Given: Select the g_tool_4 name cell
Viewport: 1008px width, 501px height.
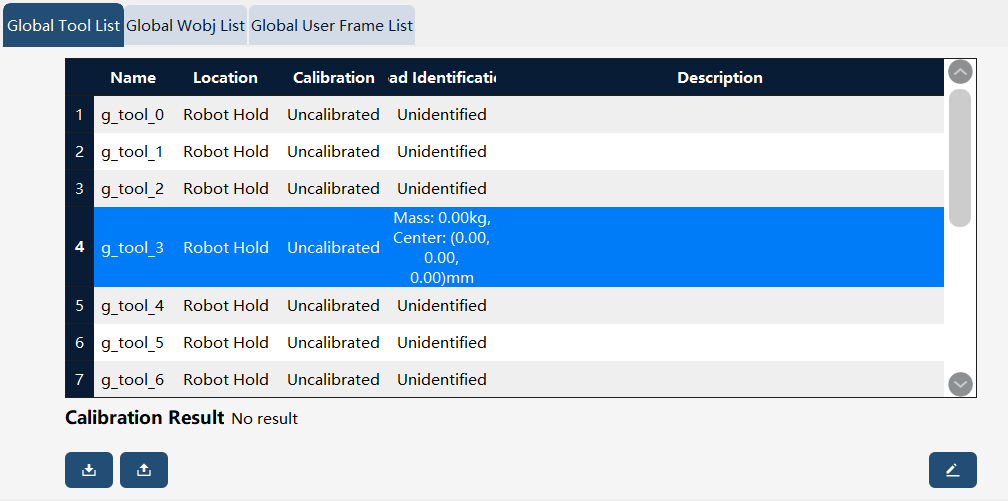Looking at the screenshot, I should 132,305.
